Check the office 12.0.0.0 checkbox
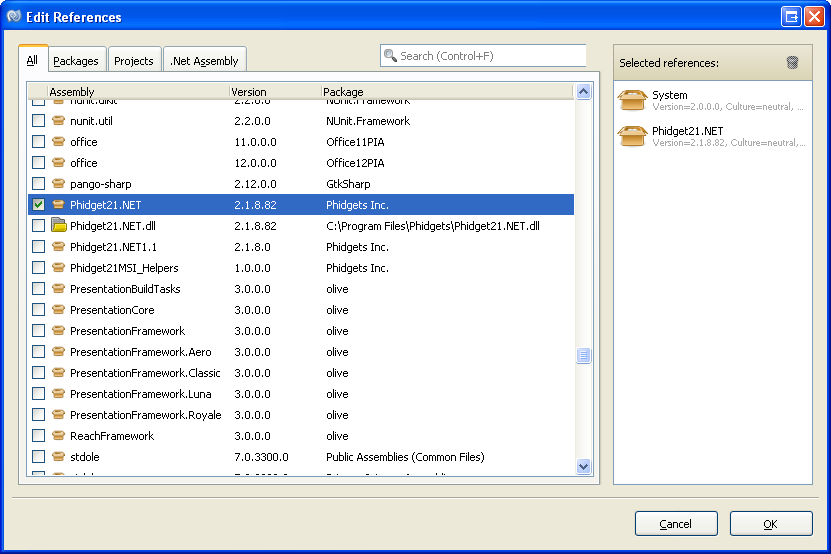Image resolution: width=831 pixels, height=554 pixels. [x=38, y=163]
